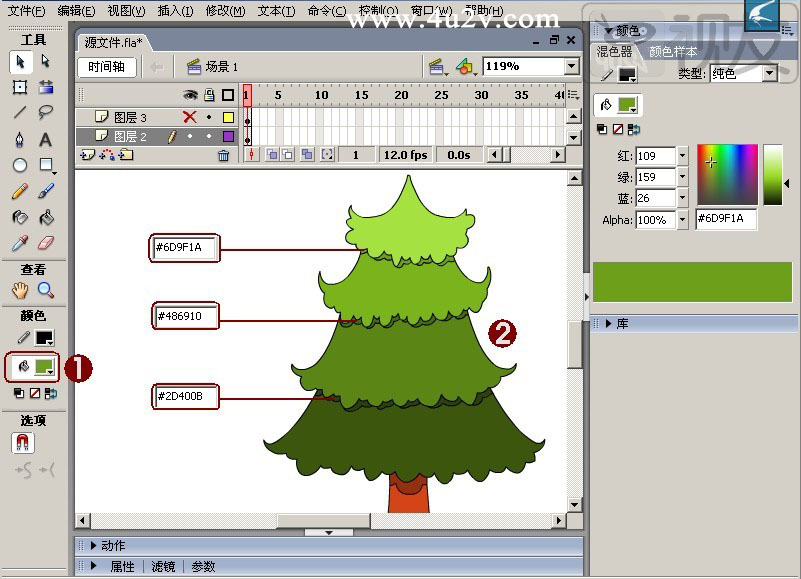Viewport: 801px width, 579px height.
Task: Select the Lasso tool
Action: [x=45, y=113]
